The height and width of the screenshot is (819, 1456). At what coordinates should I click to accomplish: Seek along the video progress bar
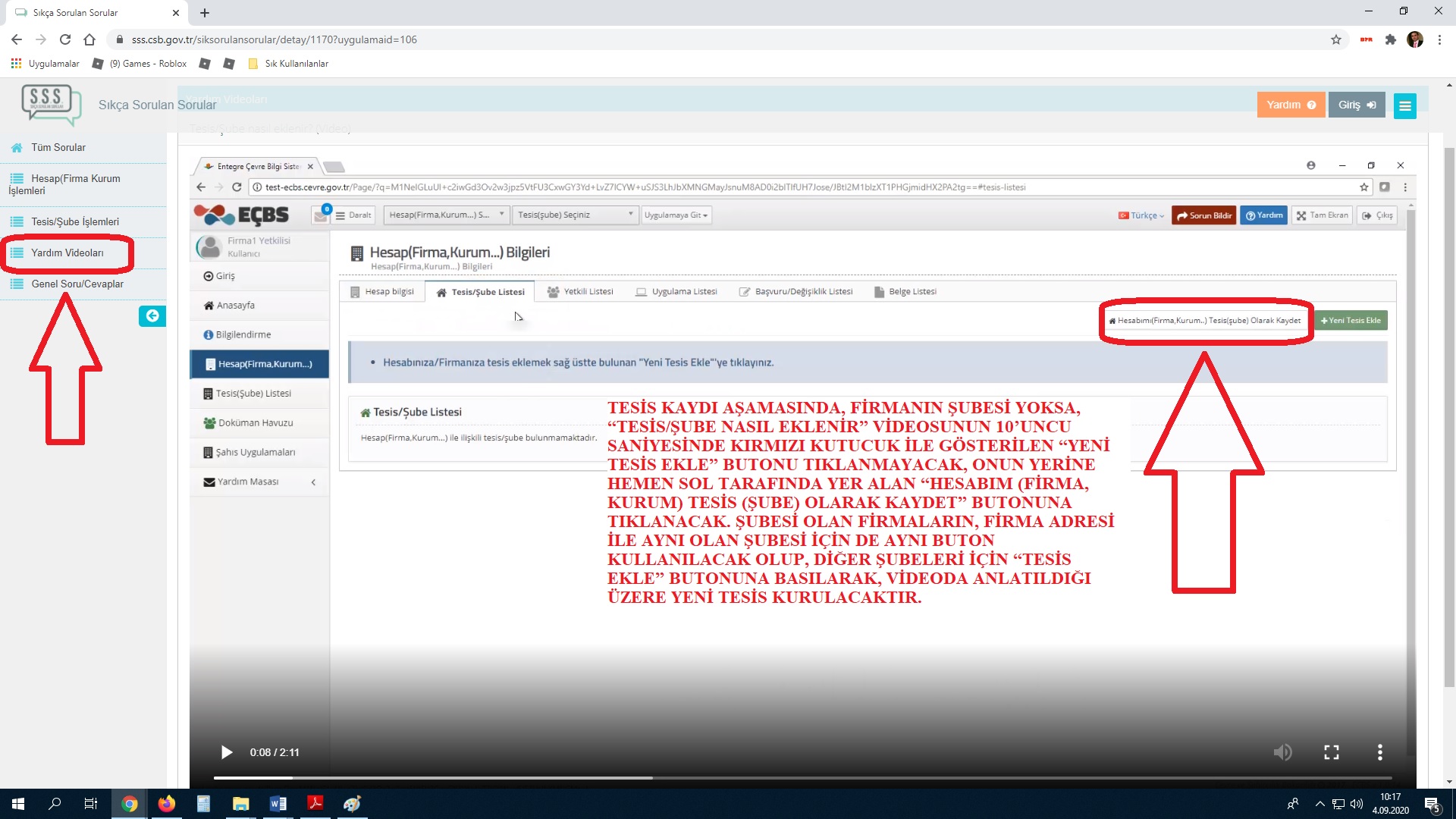802,778
